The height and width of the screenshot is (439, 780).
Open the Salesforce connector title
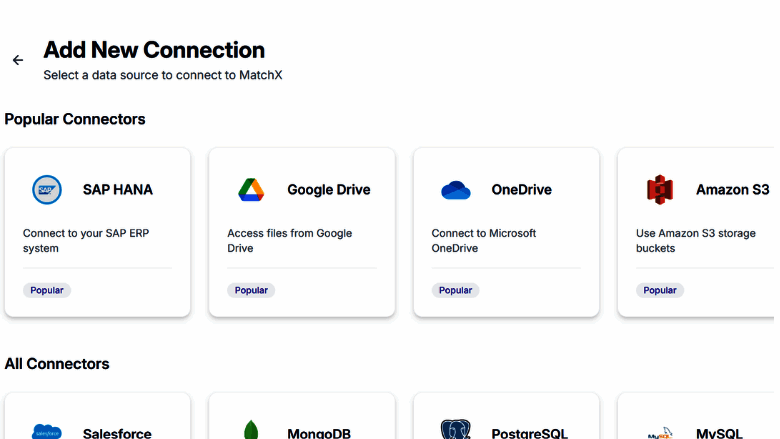pos(117,433)
